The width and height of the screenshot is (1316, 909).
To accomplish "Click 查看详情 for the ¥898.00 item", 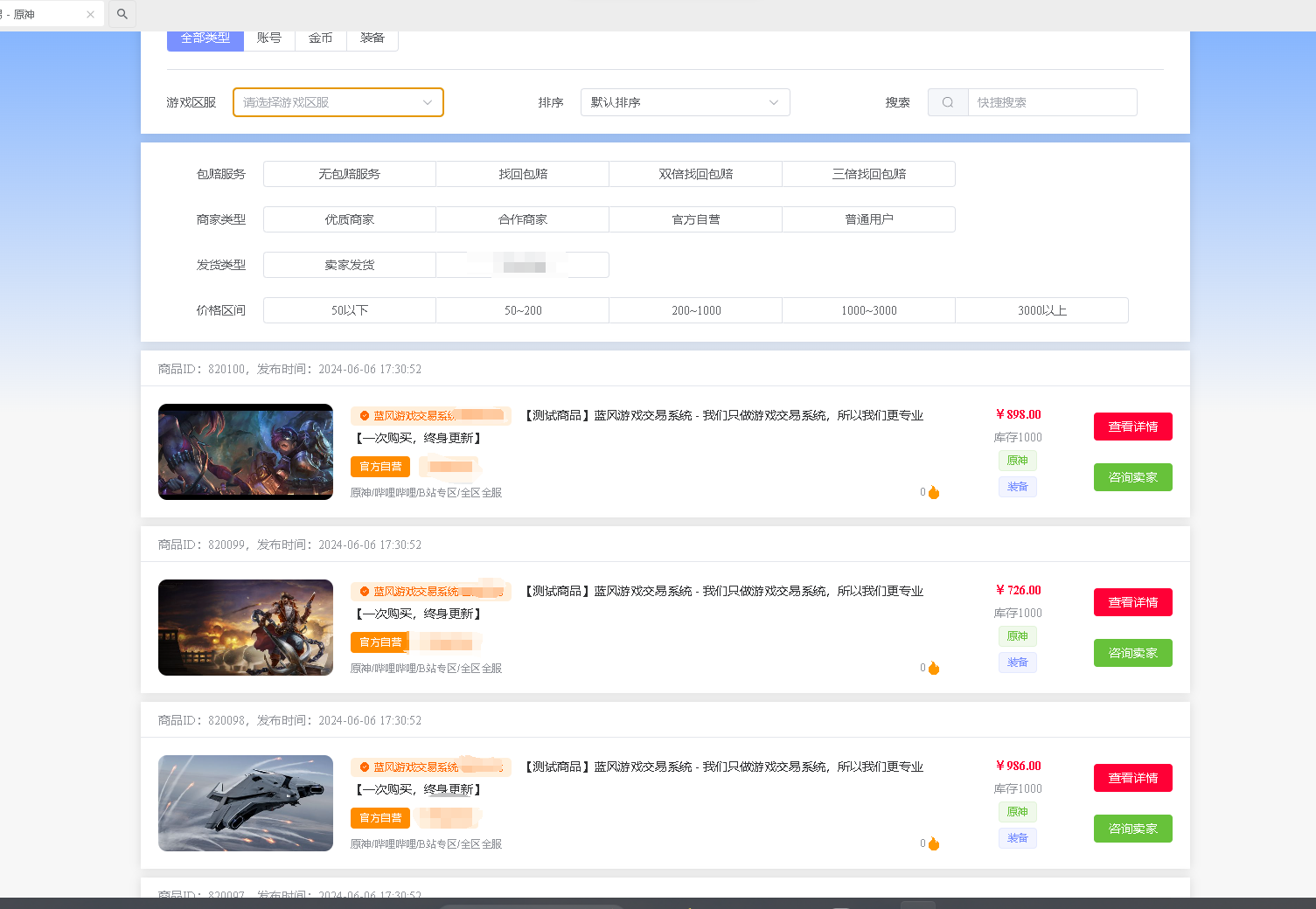I will [1132, 427].
